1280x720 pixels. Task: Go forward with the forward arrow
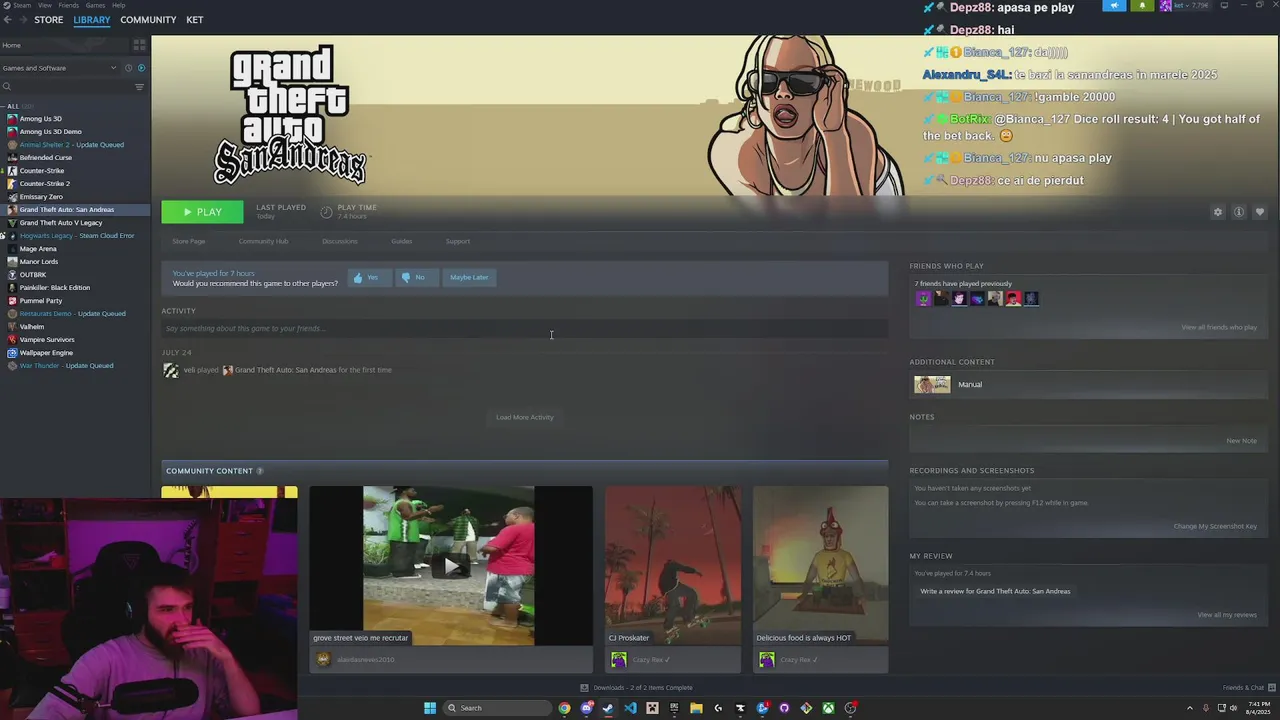(22, 20)
